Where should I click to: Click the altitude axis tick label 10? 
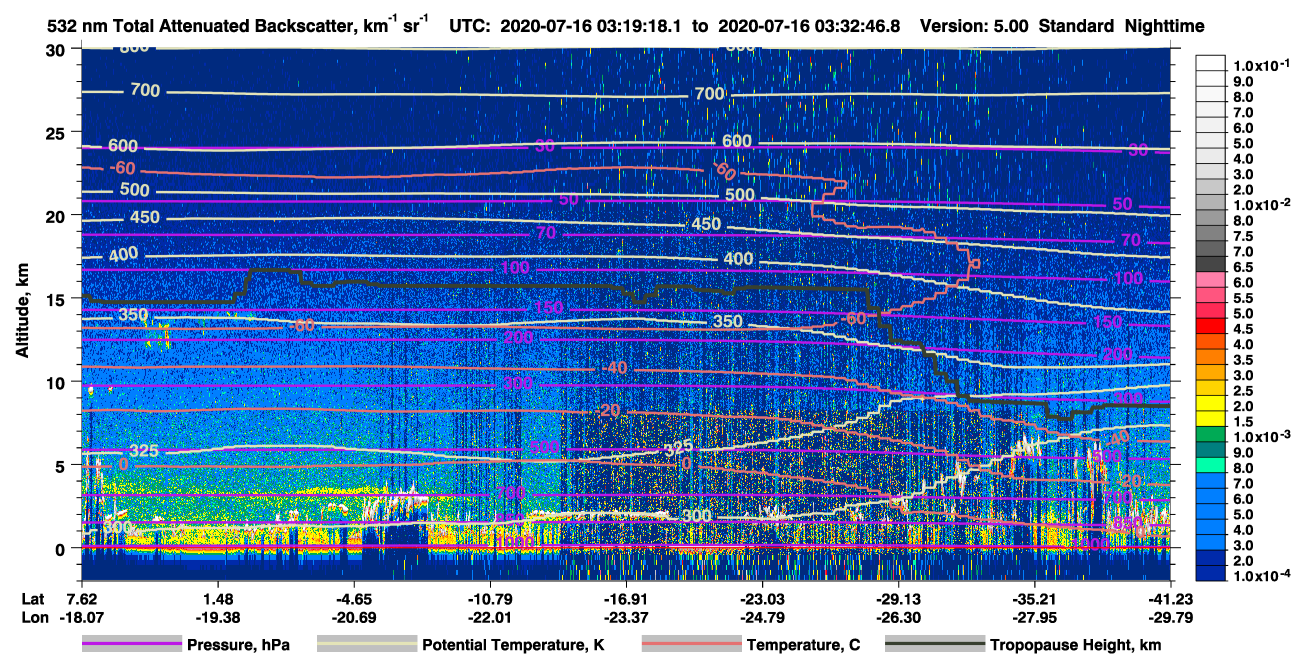point(57,382)
